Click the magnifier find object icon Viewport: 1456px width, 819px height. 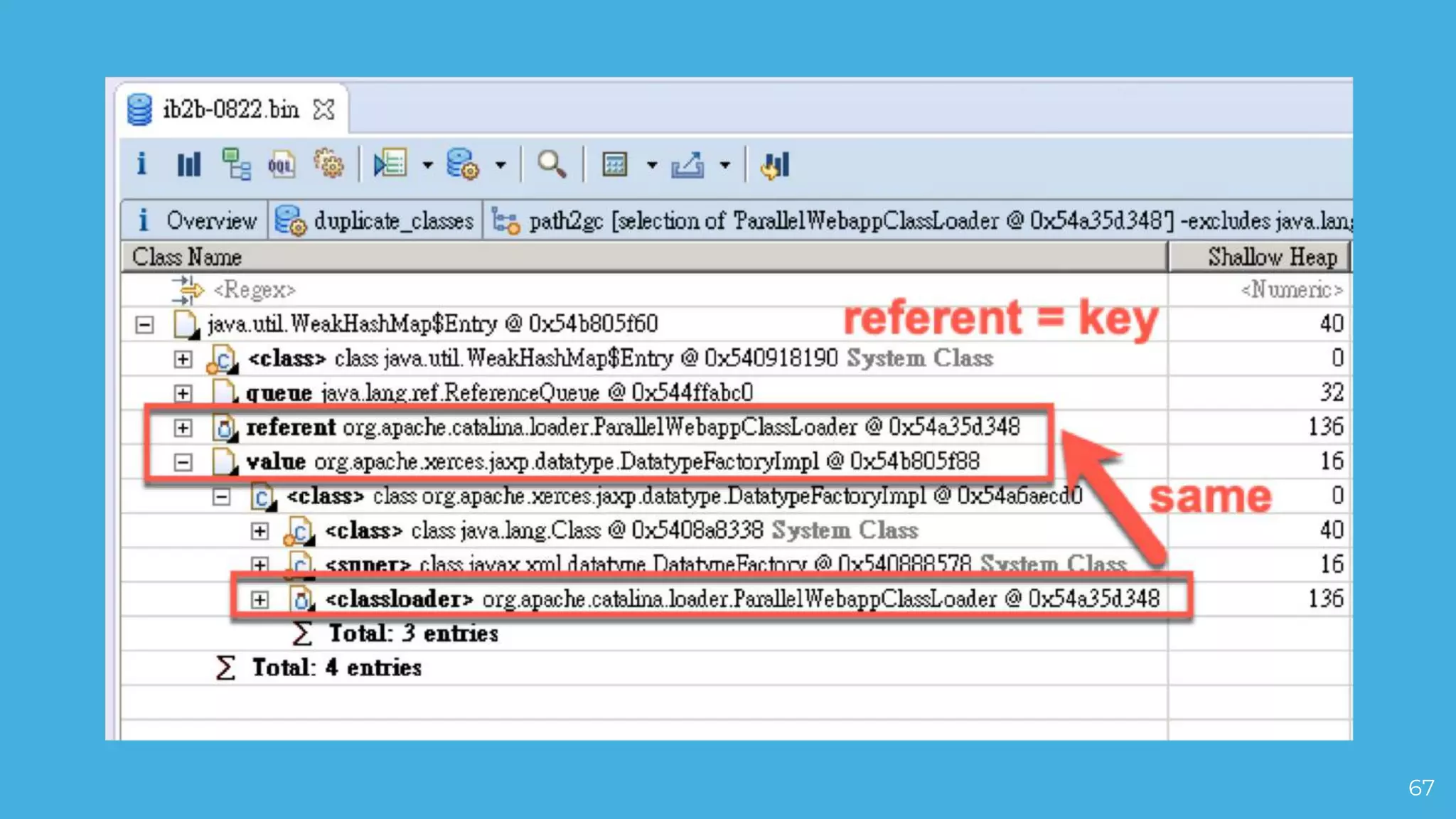pos(551,164)
